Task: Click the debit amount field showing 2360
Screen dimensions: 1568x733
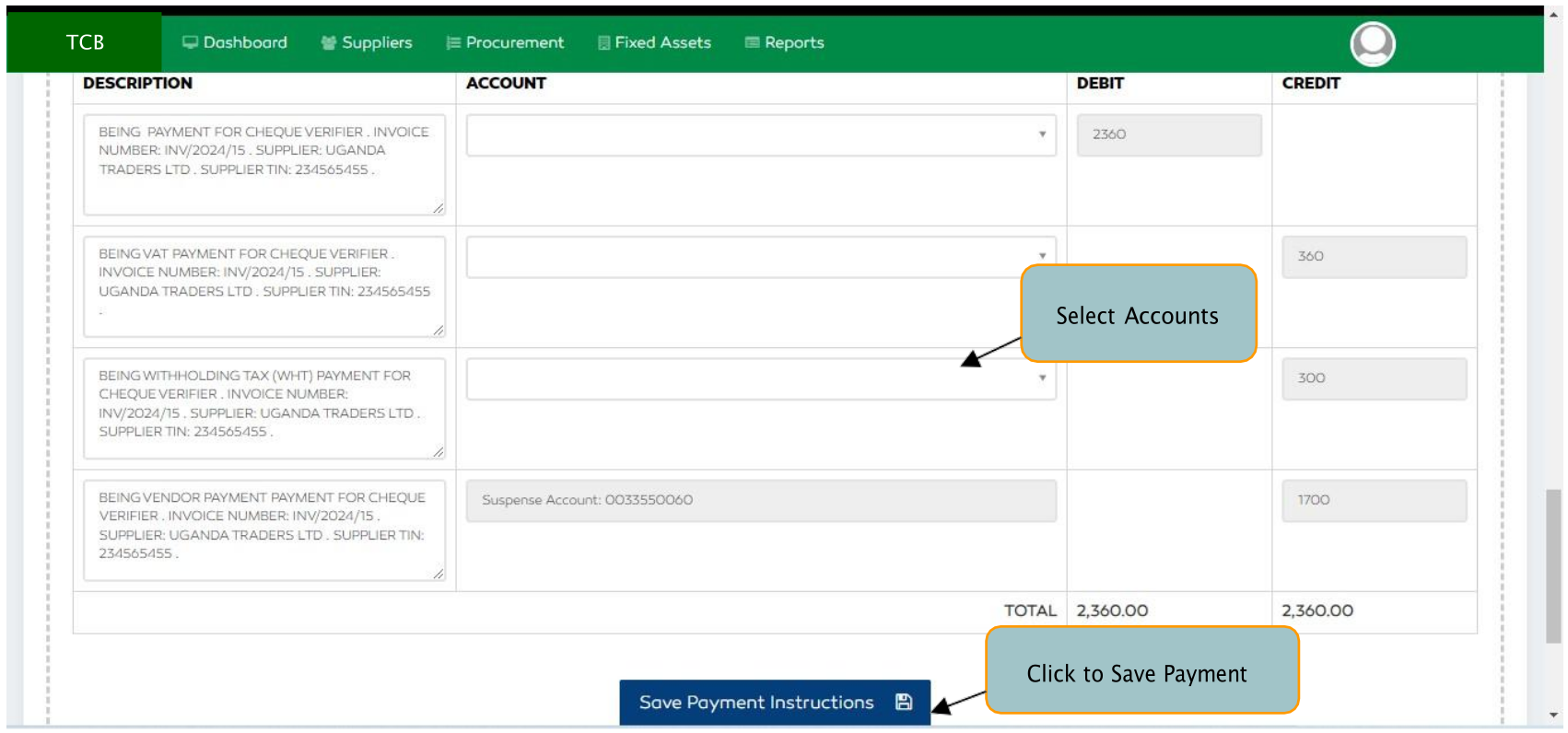Action: (x=1168, y=134)
